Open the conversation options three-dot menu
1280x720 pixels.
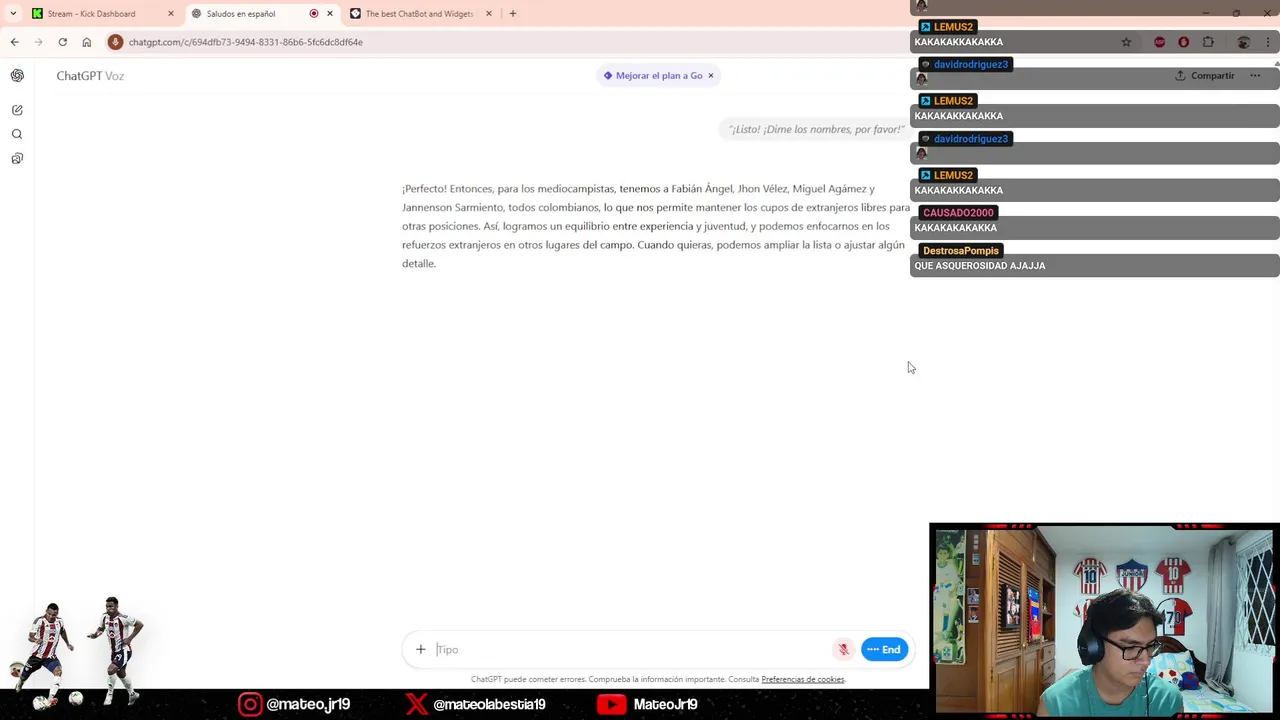point(1255,76)
